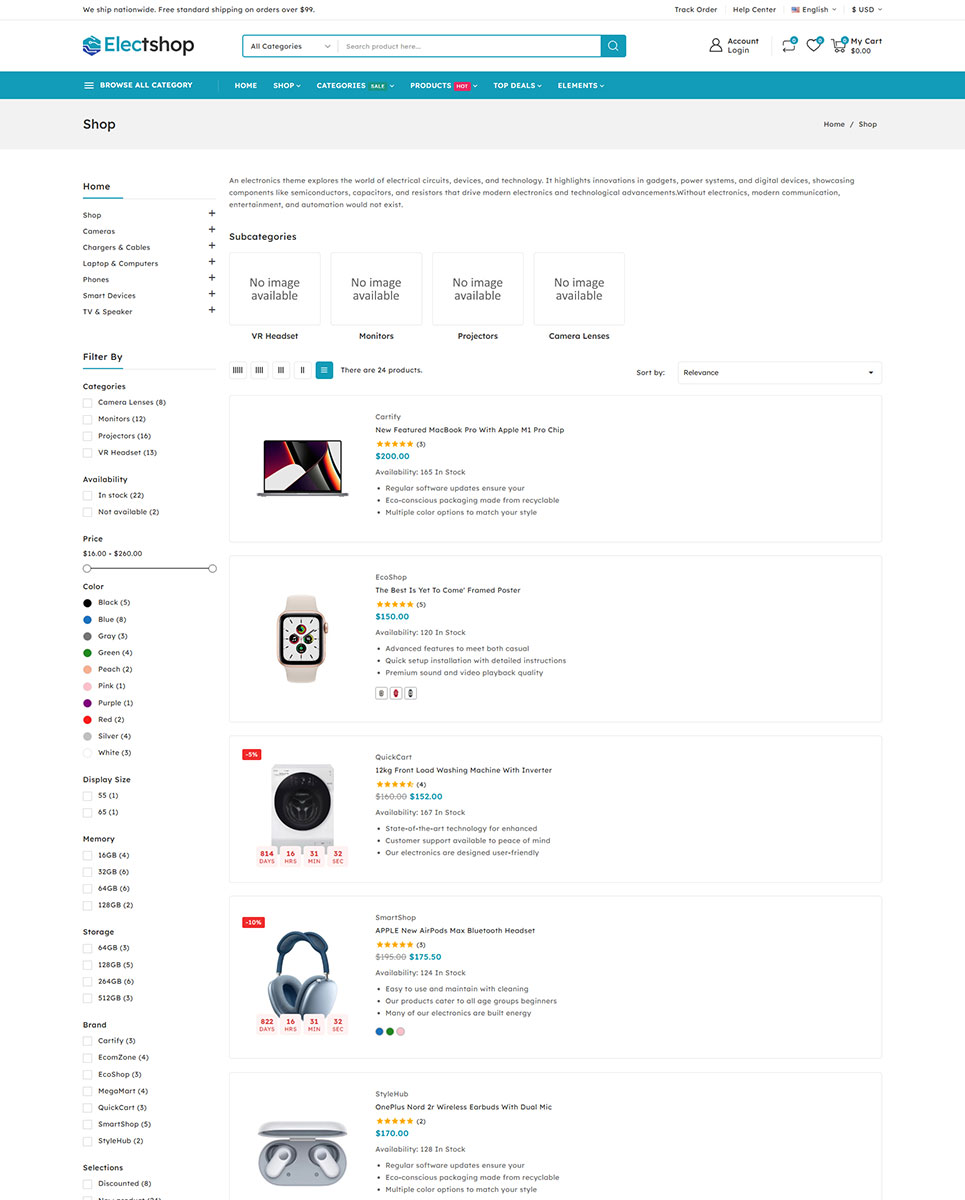Click the search magnifier button
The image size is (965, 1200).
tap(613, 46)
